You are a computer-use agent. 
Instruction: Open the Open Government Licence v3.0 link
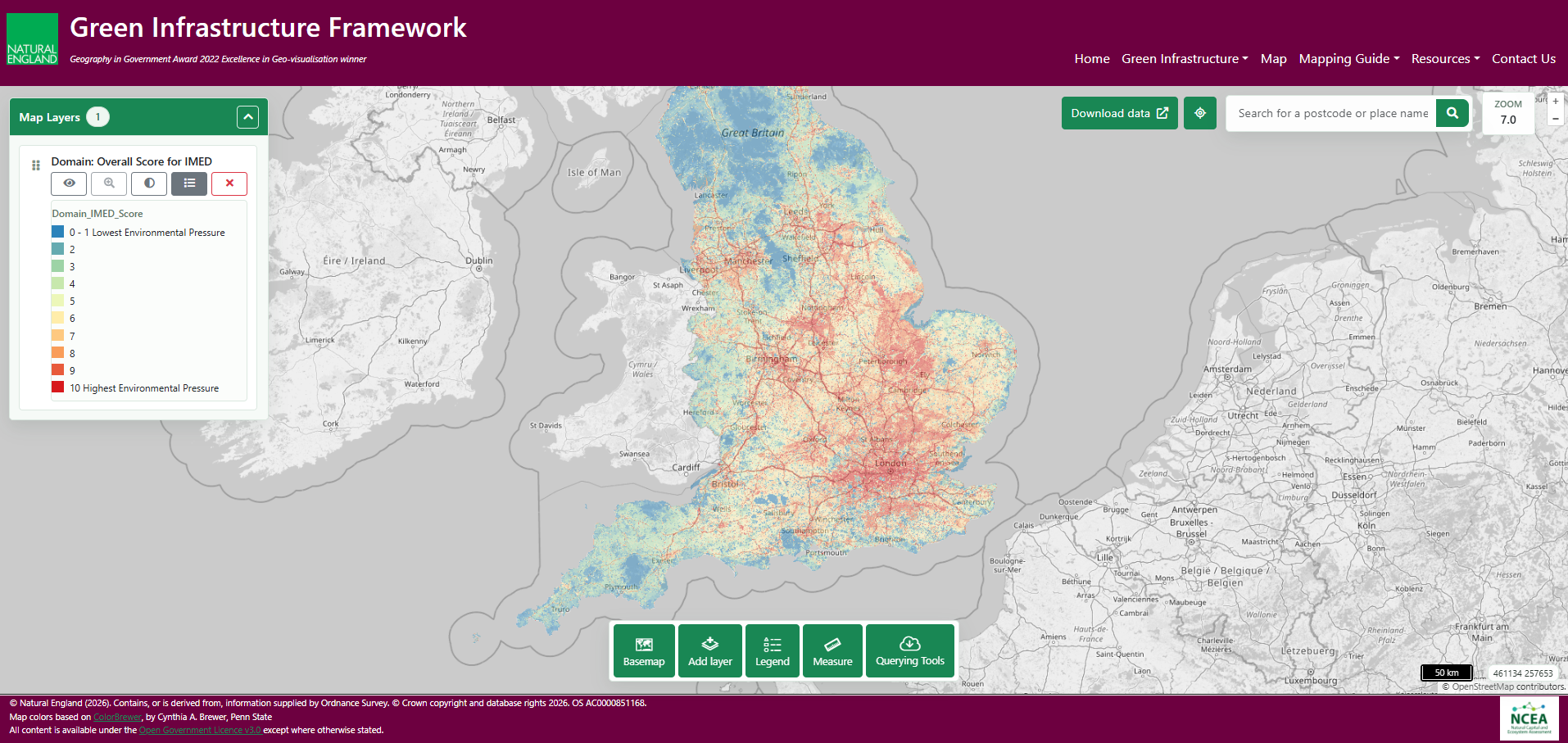point(200,730)
